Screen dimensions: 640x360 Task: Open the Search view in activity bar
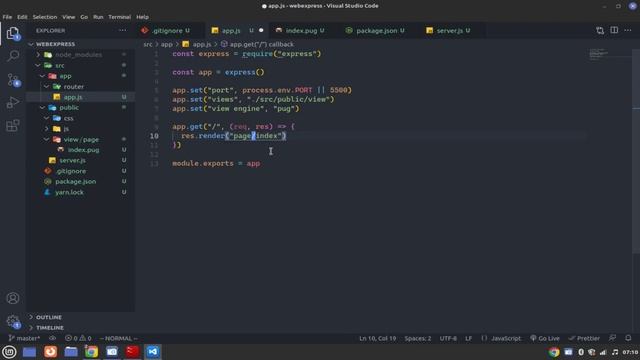coord(13,56)
